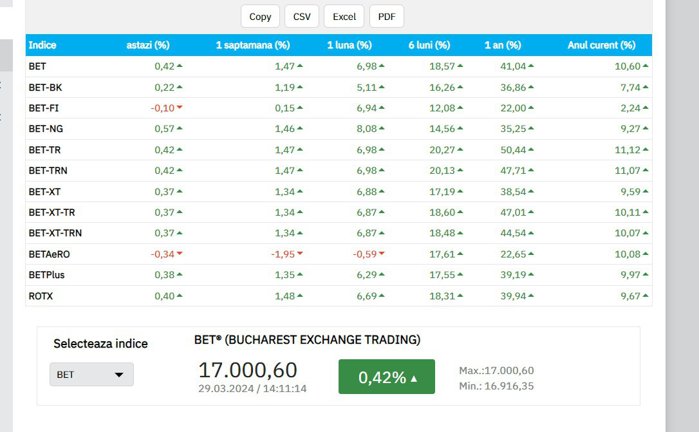Export the table as CSV

[300, 16]
